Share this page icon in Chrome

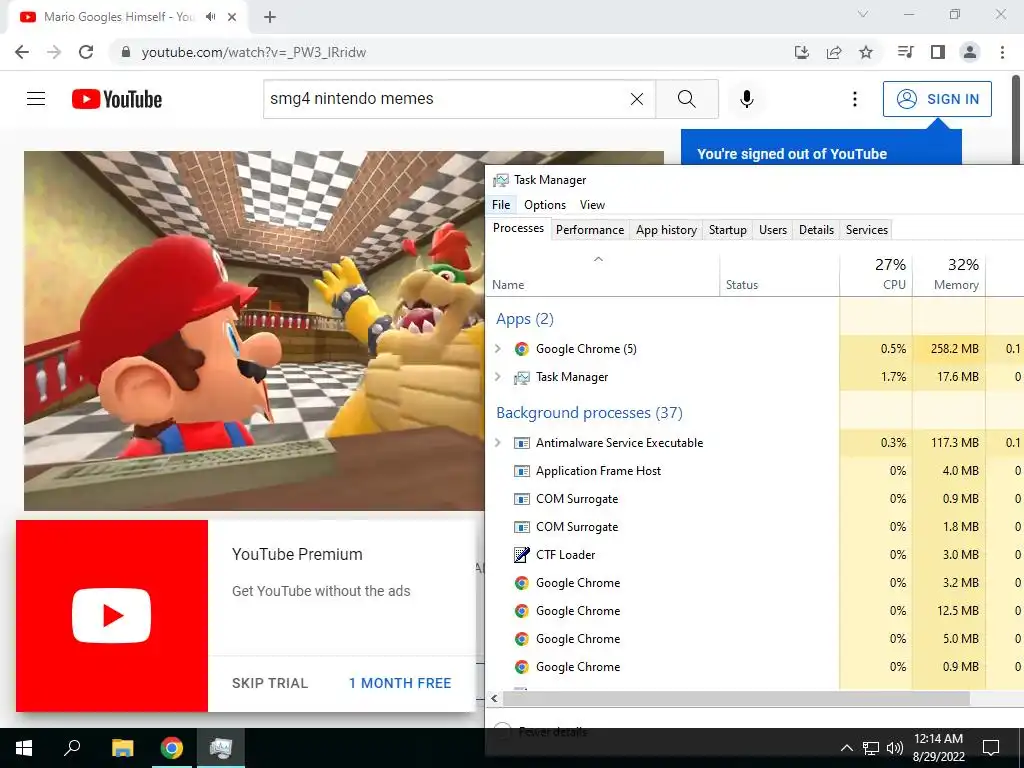tap(834, 52)
